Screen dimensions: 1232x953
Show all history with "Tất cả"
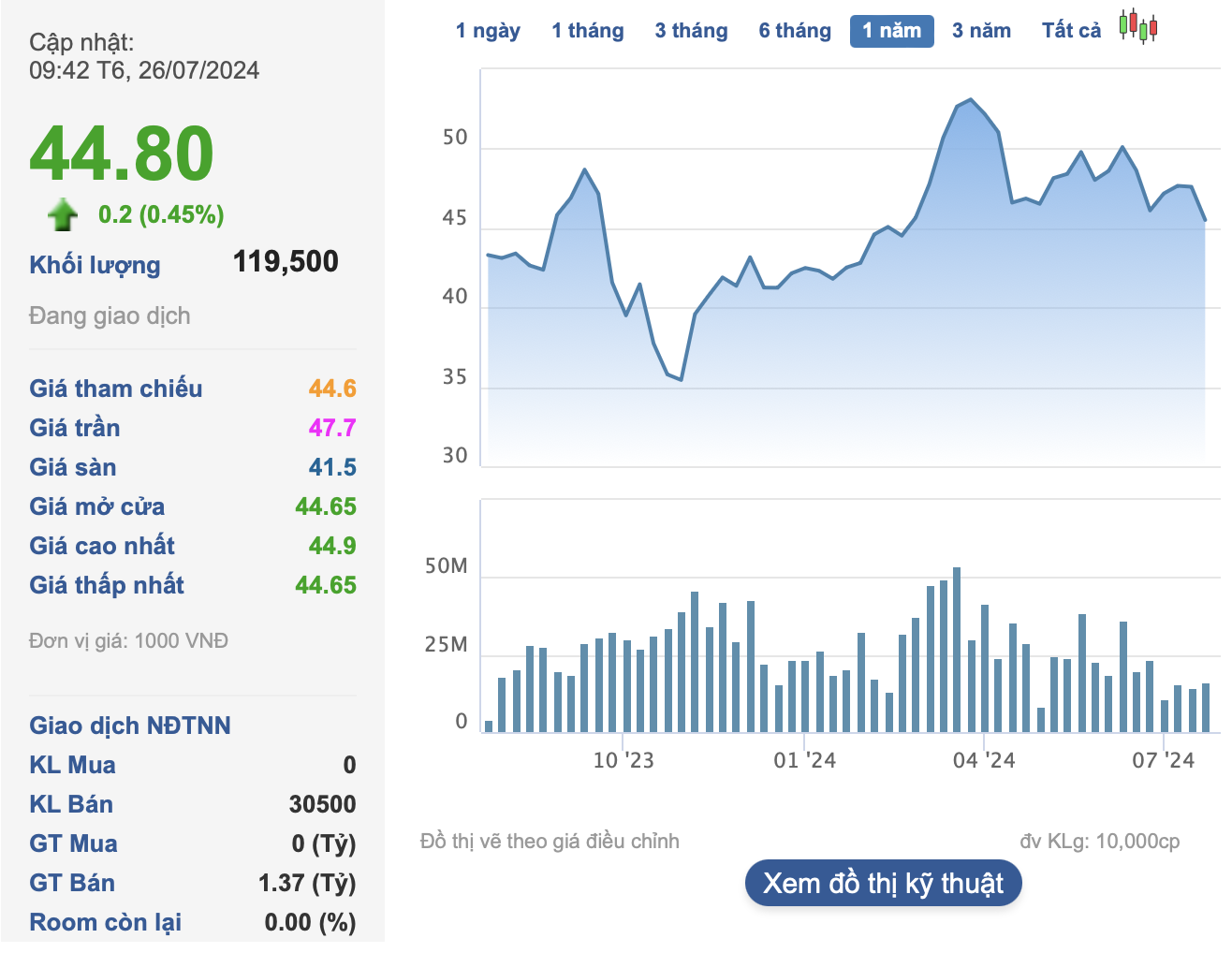tap(1070, 30)
